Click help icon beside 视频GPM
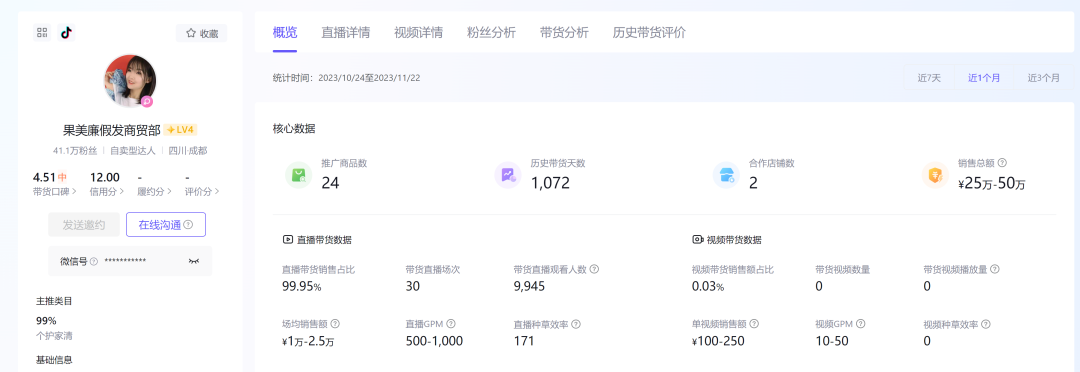This screenshot has width=1080, height=372. coord(861,324)
